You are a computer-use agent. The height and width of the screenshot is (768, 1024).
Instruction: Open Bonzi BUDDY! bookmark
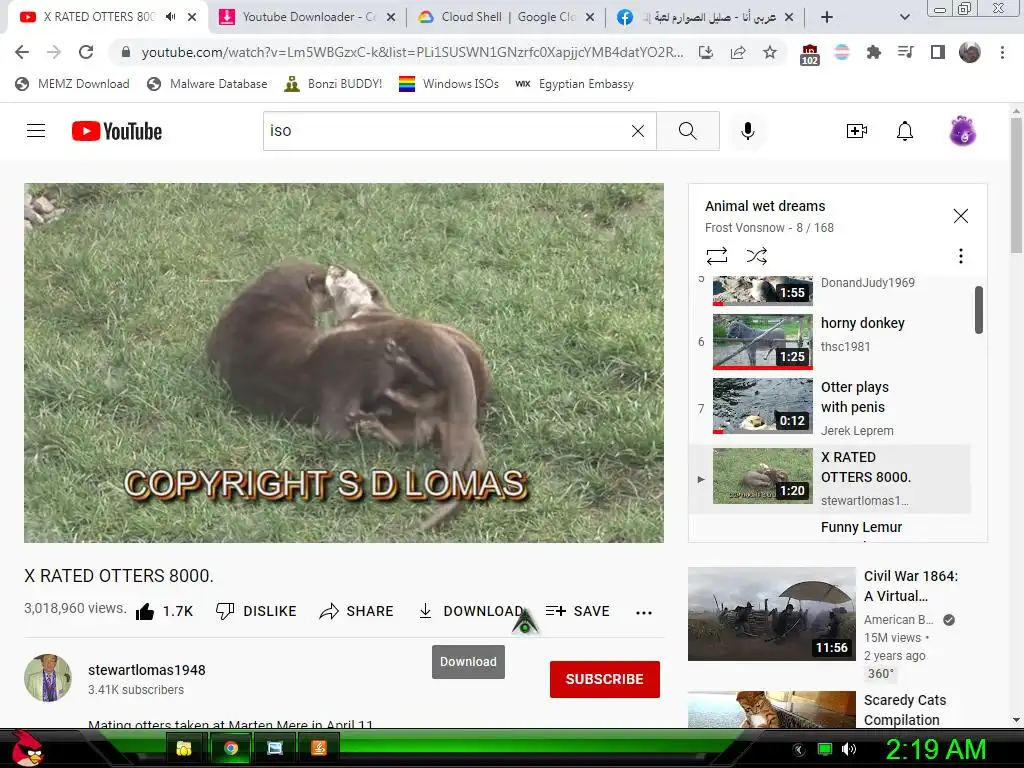point(334,84)
